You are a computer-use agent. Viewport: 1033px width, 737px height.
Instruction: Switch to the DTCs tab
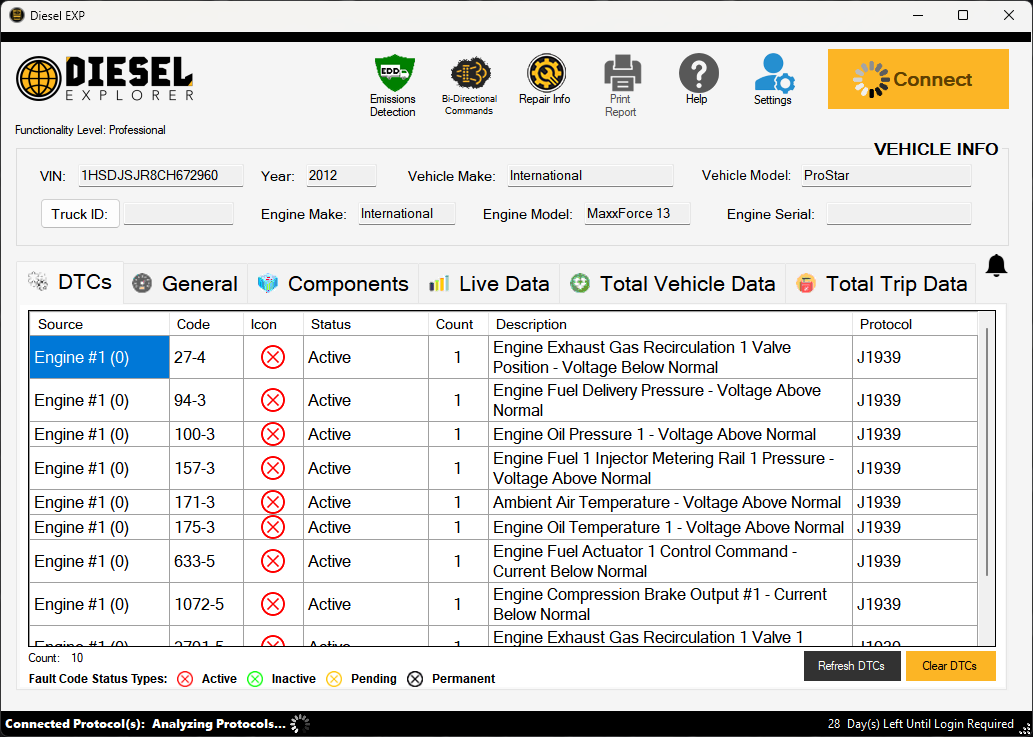[70, 283]
